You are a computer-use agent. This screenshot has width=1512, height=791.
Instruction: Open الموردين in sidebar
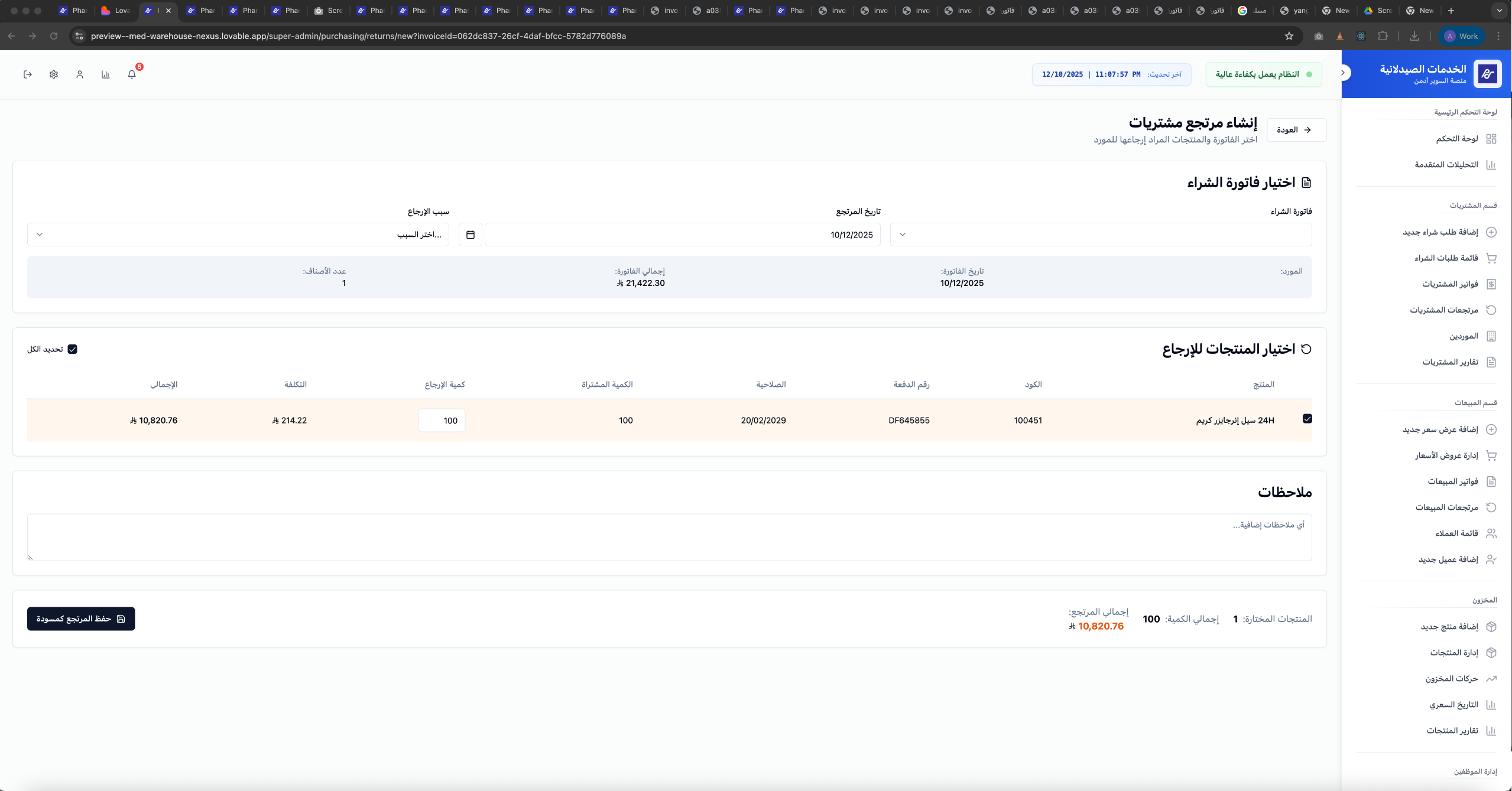pyautogui.click(x=1472, y=336)
